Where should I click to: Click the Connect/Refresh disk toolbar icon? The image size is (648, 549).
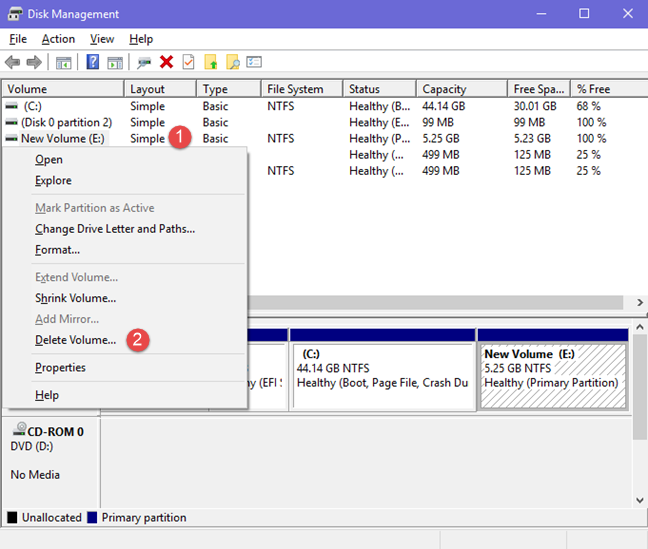click(x=144, y=63)
